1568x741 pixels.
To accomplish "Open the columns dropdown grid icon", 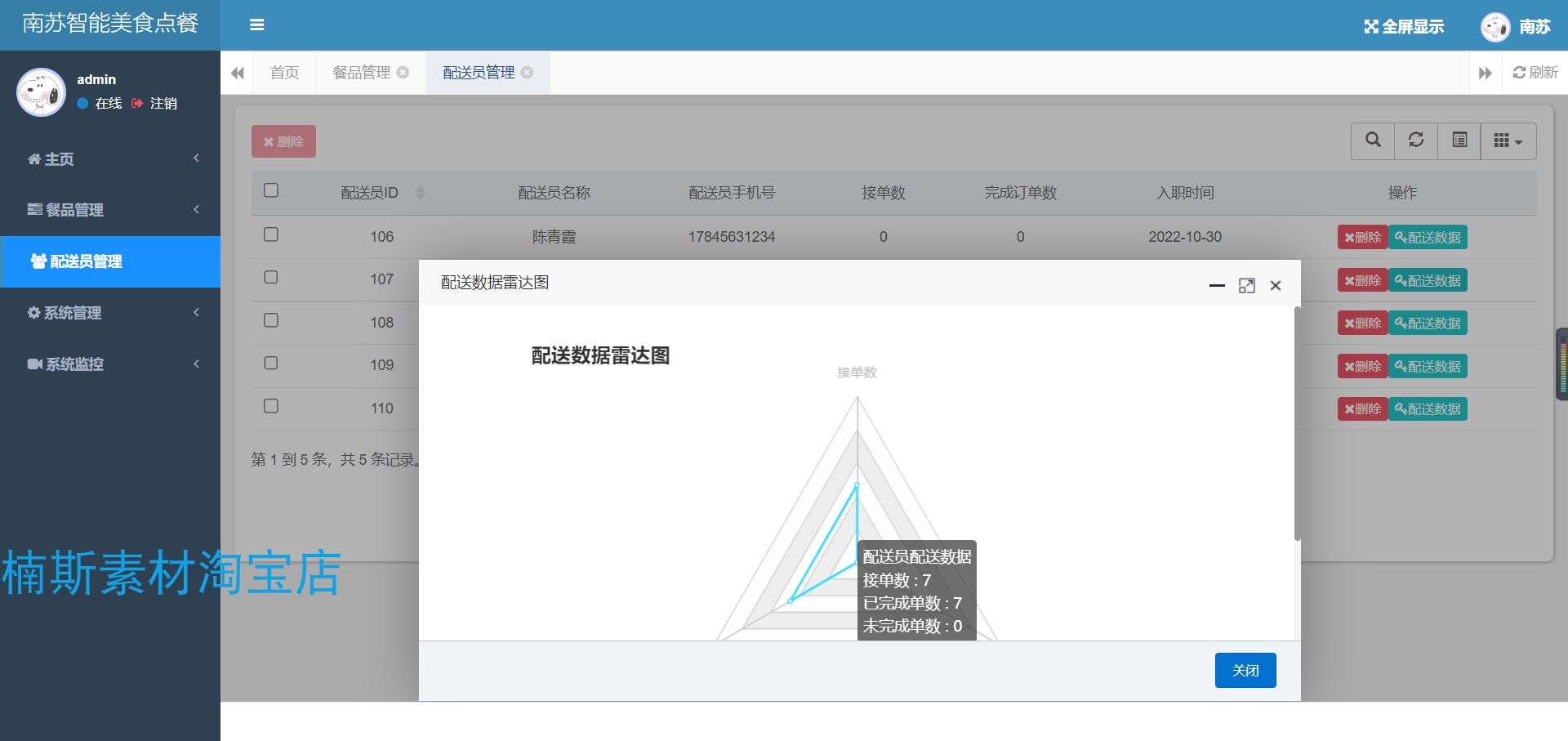I will coord(1508,141).
